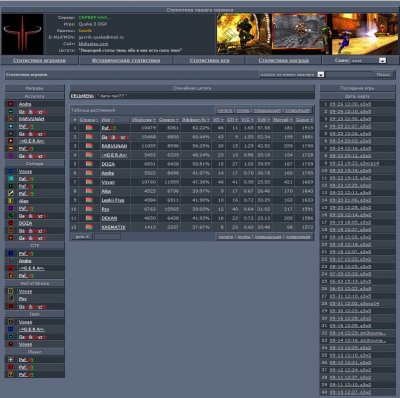Click country flag in KASMATIK table row
Screen dimensions: 400x398
coord(89,227)
